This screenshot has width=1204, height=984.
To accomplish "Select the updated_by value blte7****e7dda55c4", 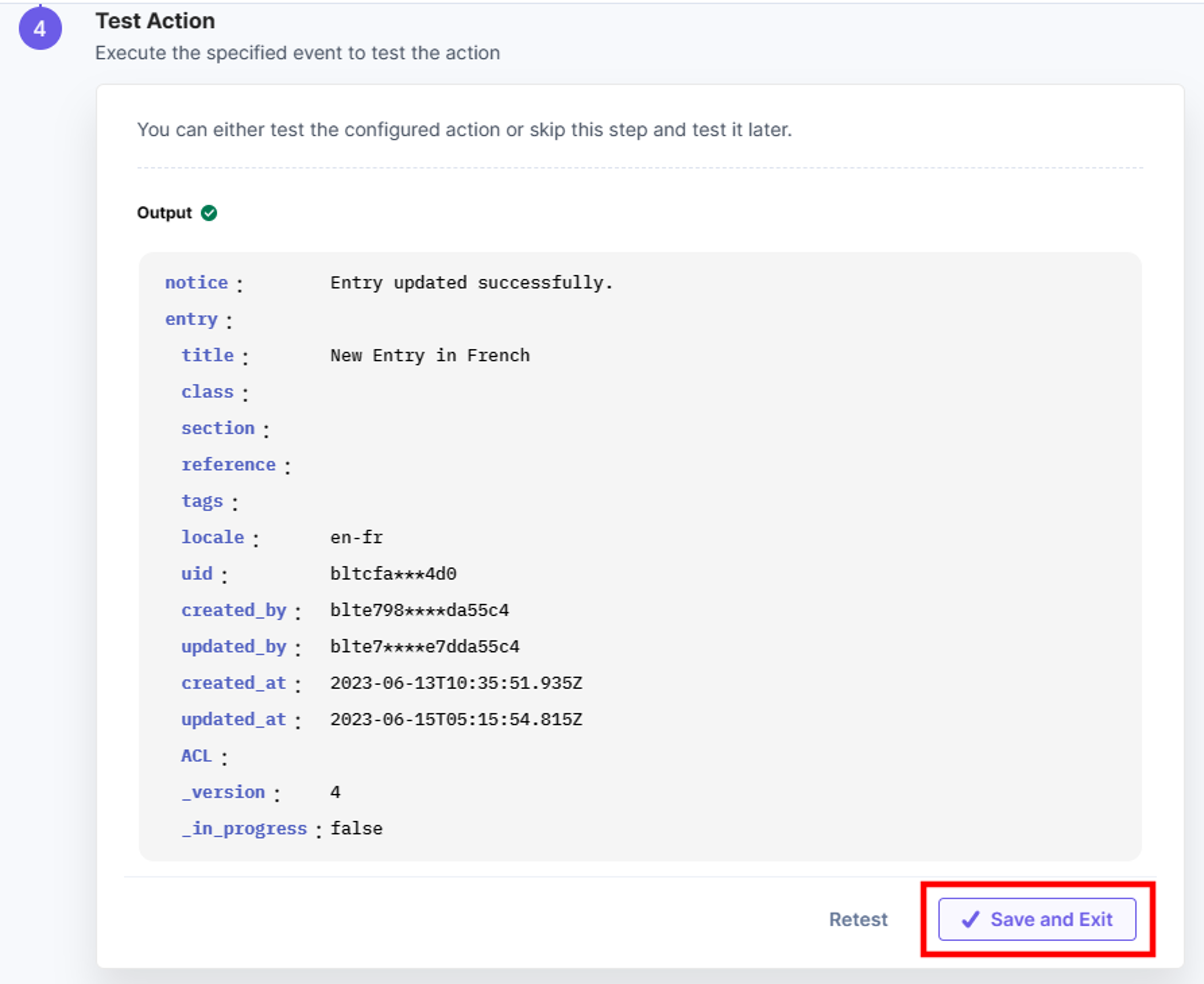I will (425, 646).
